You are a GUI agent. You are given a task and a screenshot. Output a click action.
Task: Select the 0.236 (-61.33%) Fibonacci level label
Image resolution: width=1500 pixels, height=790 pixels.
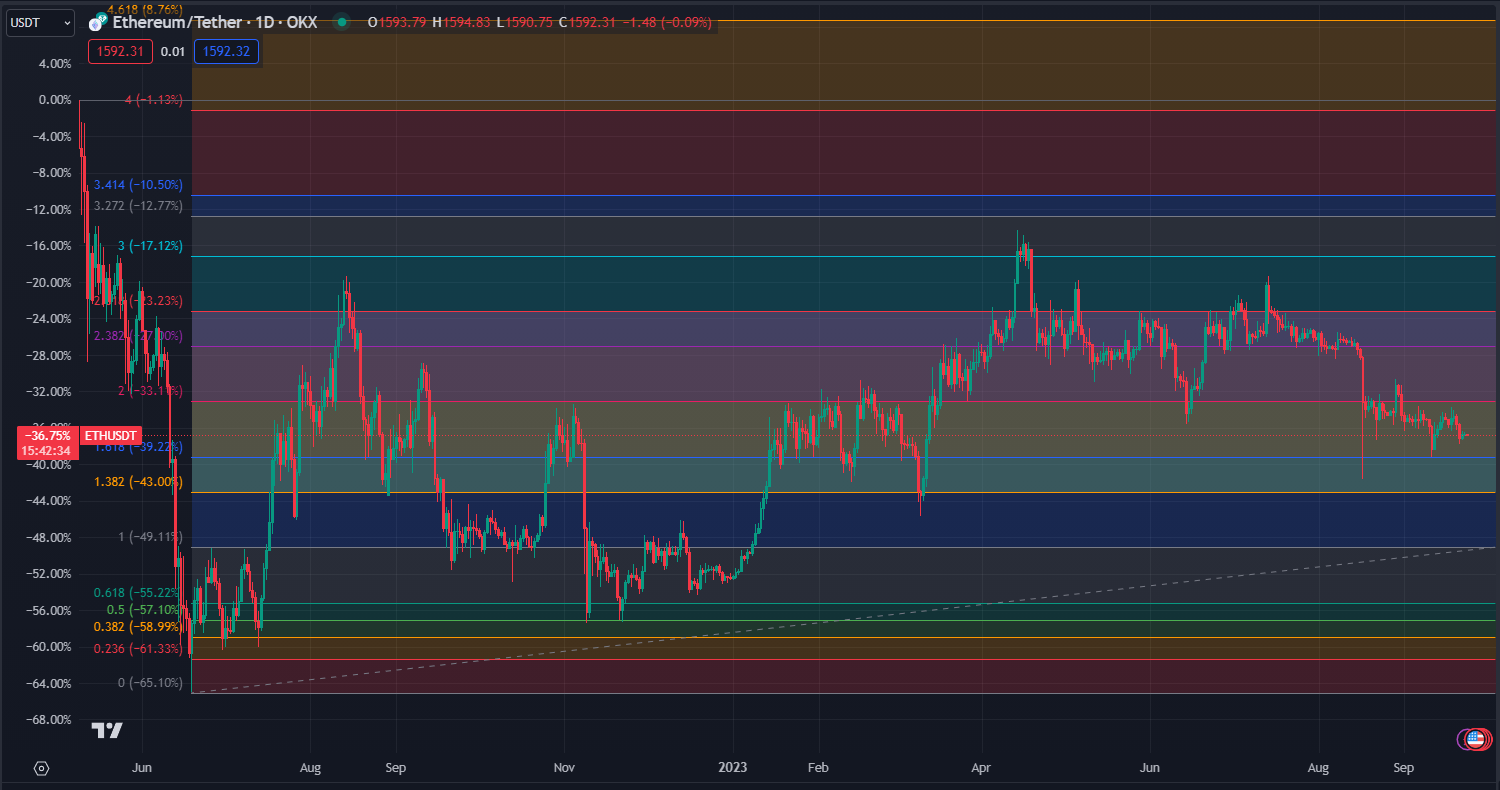click(x=138, y=649)
